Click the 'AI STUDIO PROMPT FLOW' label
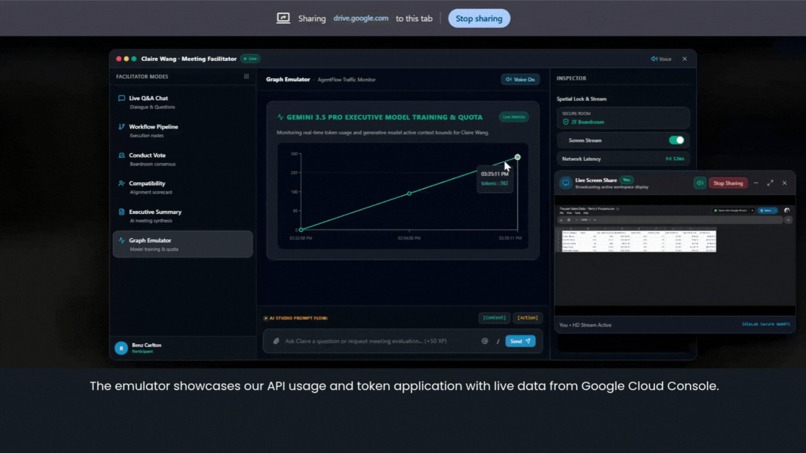Screen dimensions: 806x453 [299, 318]
